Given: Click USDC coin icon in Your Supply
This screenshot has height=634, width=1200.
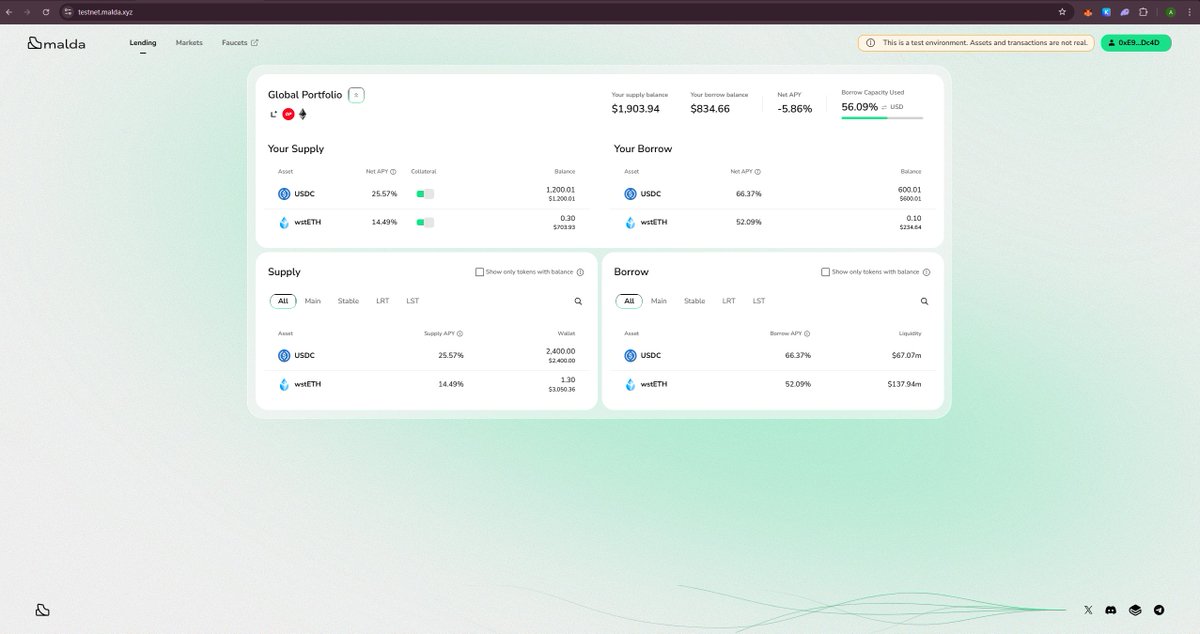Looking at the screenshot, I should (284, 194).
